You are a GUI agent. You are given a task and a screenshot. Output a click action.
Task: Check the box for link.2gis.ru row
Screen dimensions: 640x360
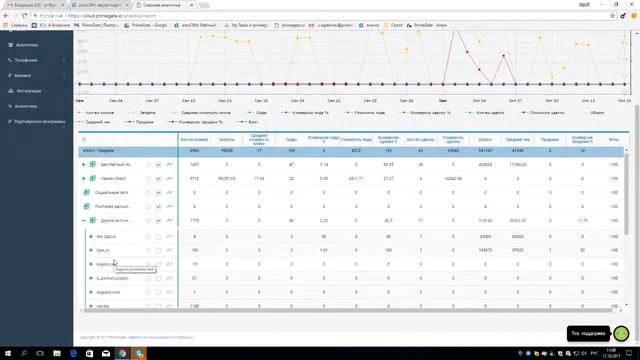coord(158,236)
